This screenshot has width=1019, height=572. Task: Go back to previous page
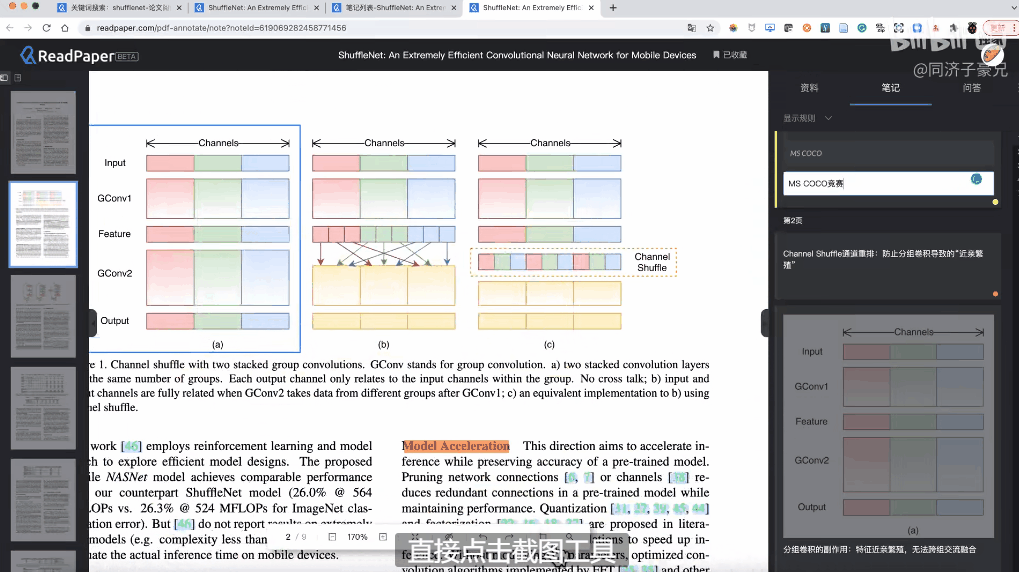pyautogui.click(x=9, y=28)
